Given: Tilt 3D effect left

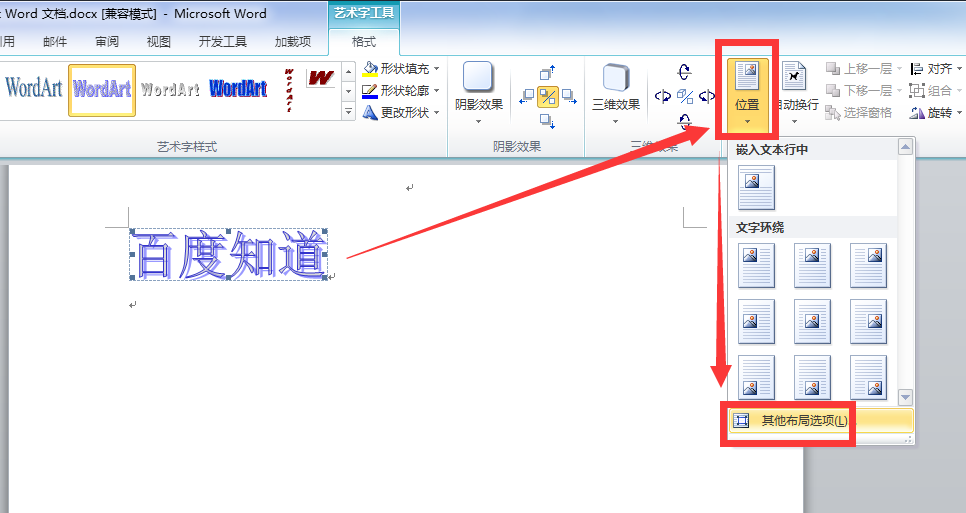Looking at the screenshot, I should 662,96.
